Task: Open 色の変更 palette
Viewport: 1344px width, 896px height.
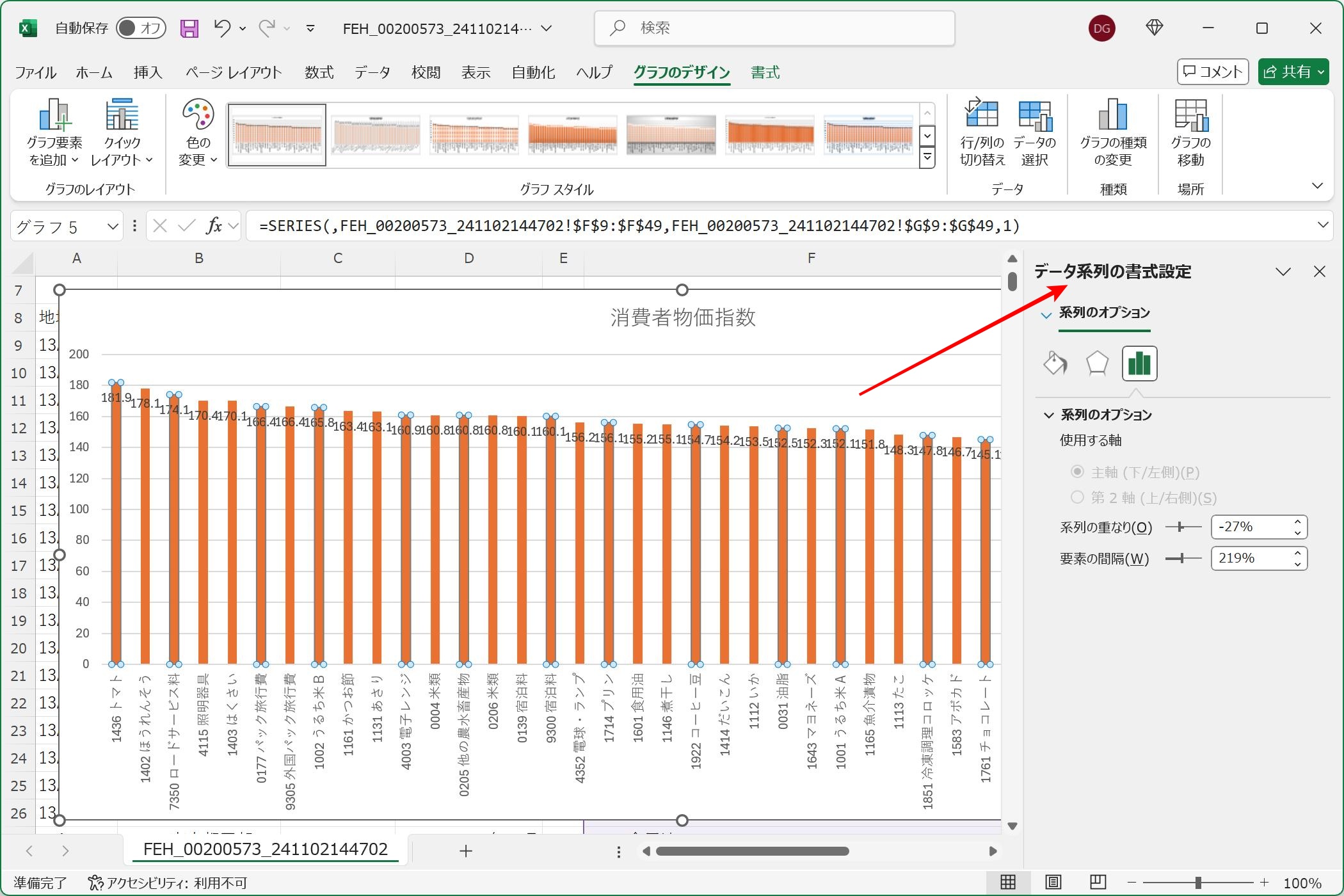Action: [x=198, y=132]
